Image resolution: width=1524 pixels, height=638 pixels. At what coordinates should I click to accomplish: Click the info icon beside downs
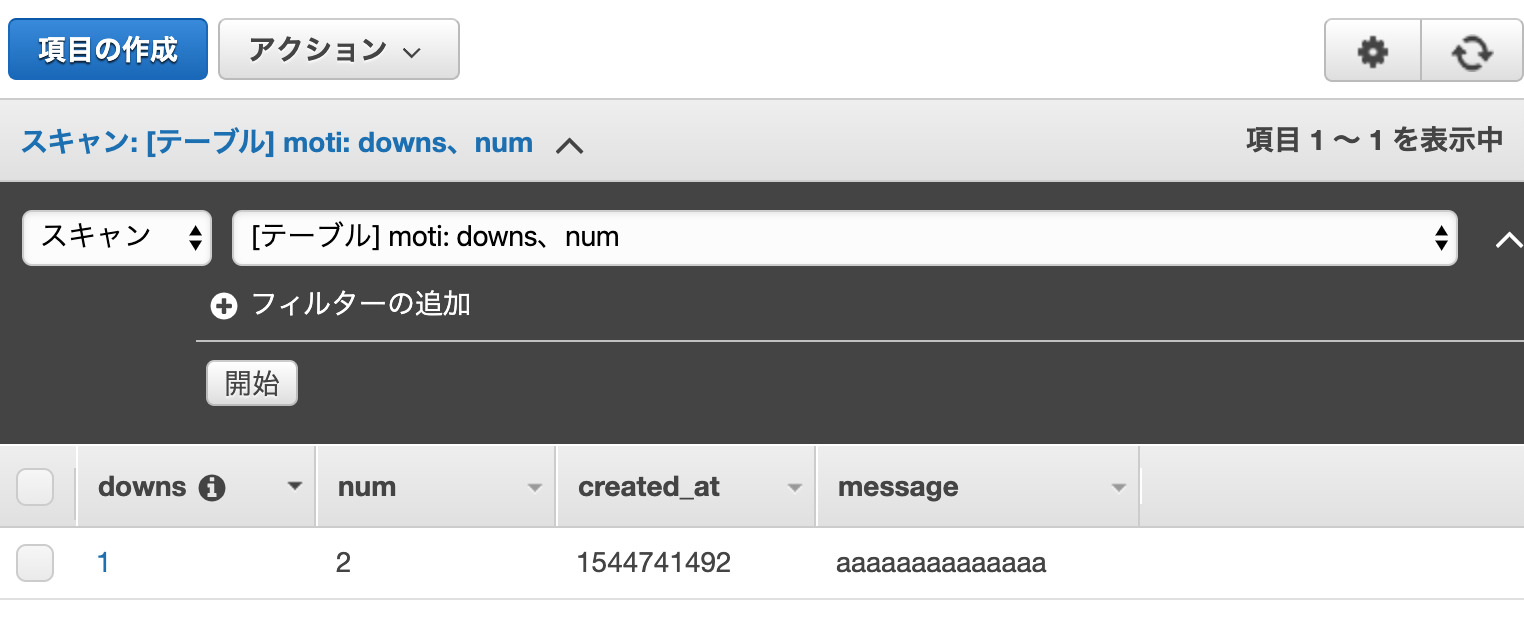pos(212,488)
